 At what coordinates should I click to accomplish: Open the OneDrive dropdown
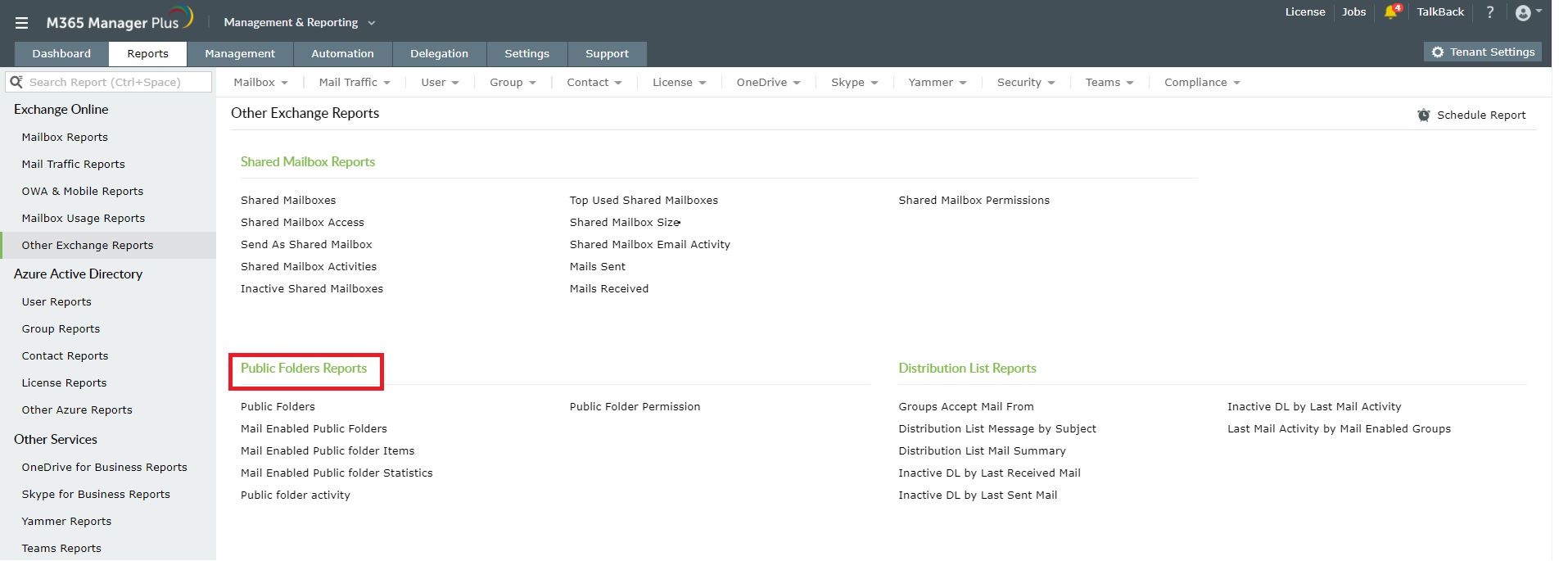[768, 83]
